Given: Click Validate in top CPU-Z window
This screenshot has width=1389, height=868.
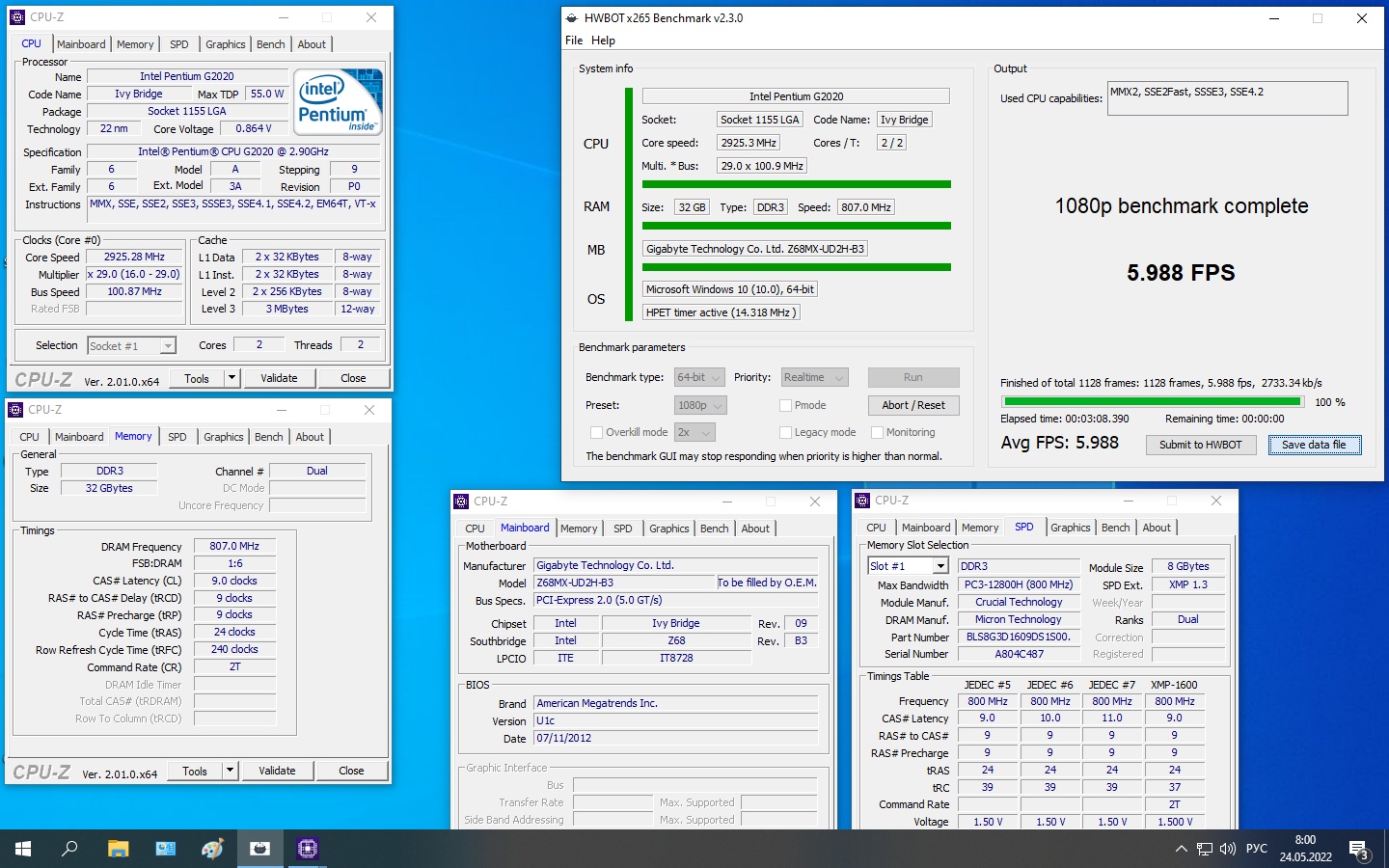Looking at the screenshot, I should click(x=279, y=378).
